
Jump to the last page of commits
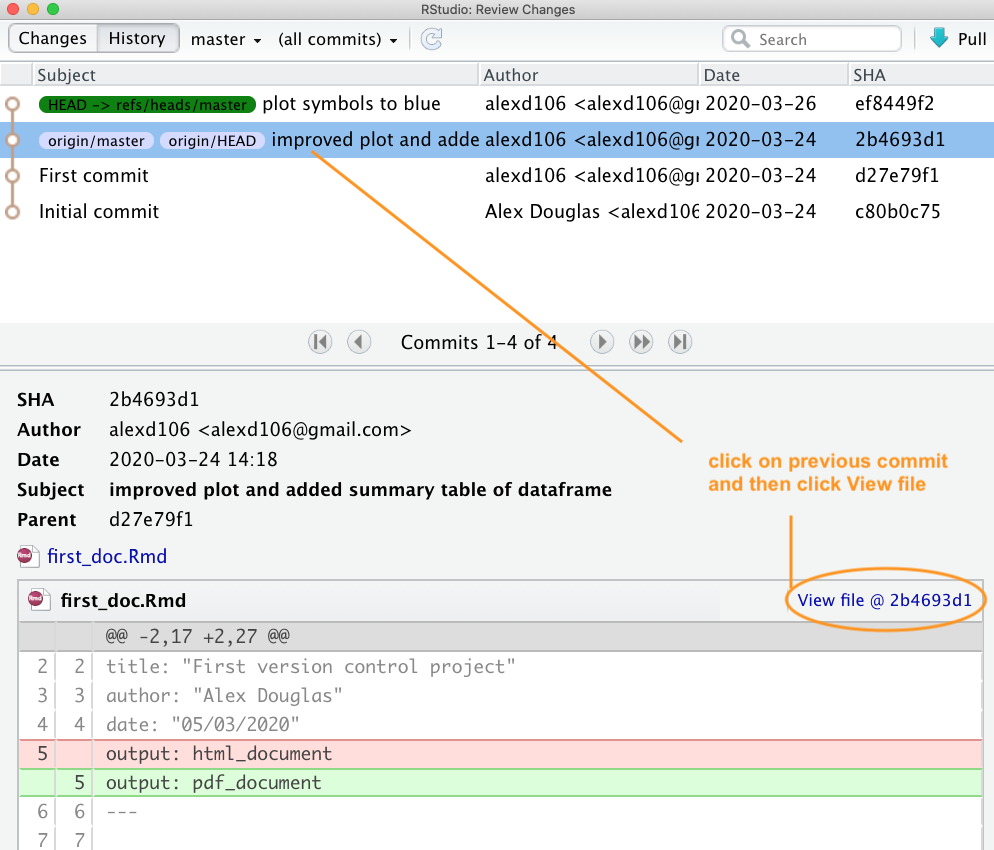coord(680,342)
